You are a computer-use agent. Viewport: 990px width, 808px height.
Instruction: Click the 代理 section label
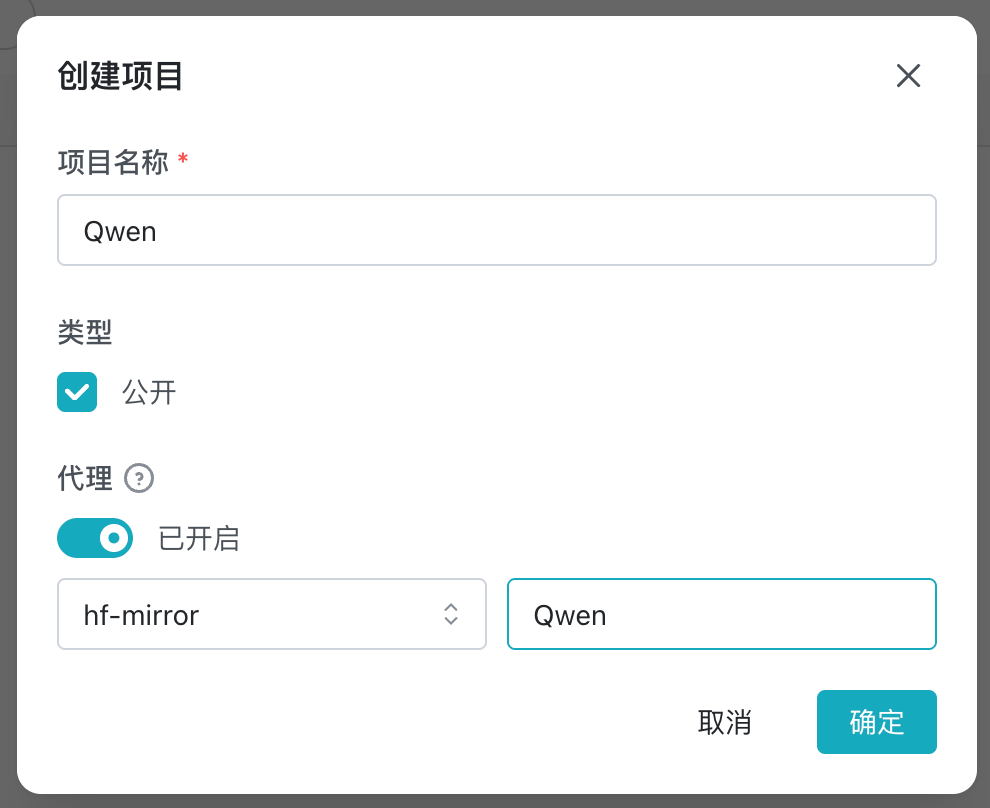(85, 478)
